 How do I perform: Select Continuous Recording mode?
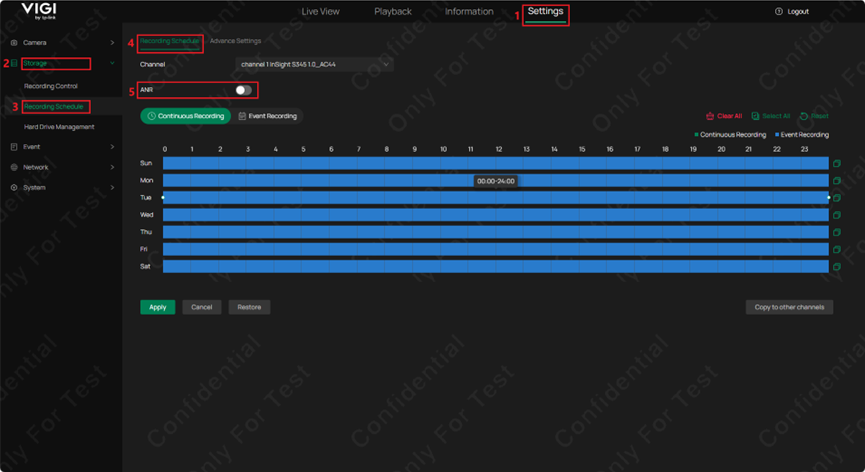[185, 116]
